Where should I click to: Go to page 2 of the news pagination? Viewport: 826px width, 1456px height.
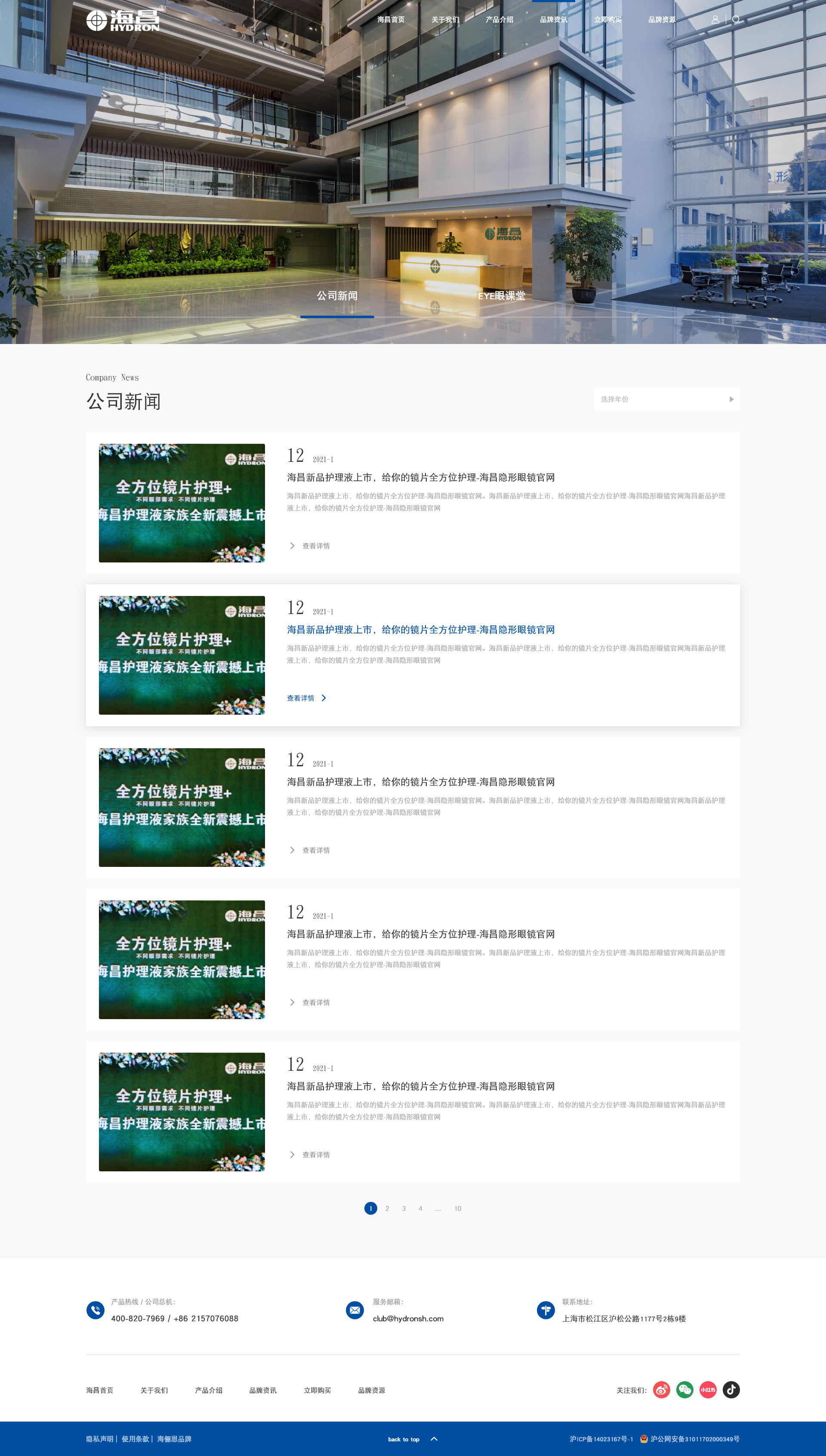387,1208
